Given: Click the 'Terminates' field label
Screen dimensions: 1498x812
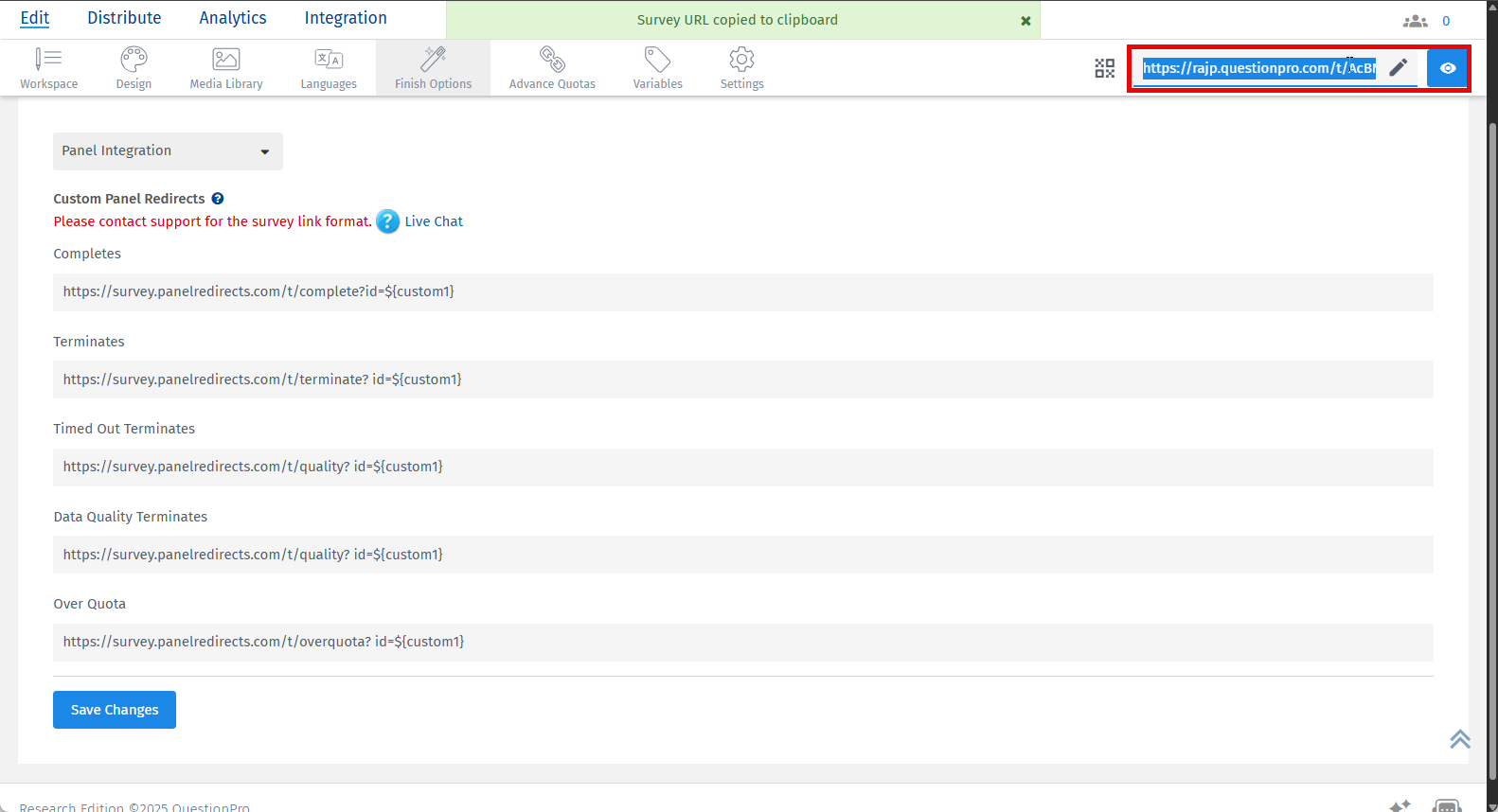Looking at the screenshot, I should point(89,342).
